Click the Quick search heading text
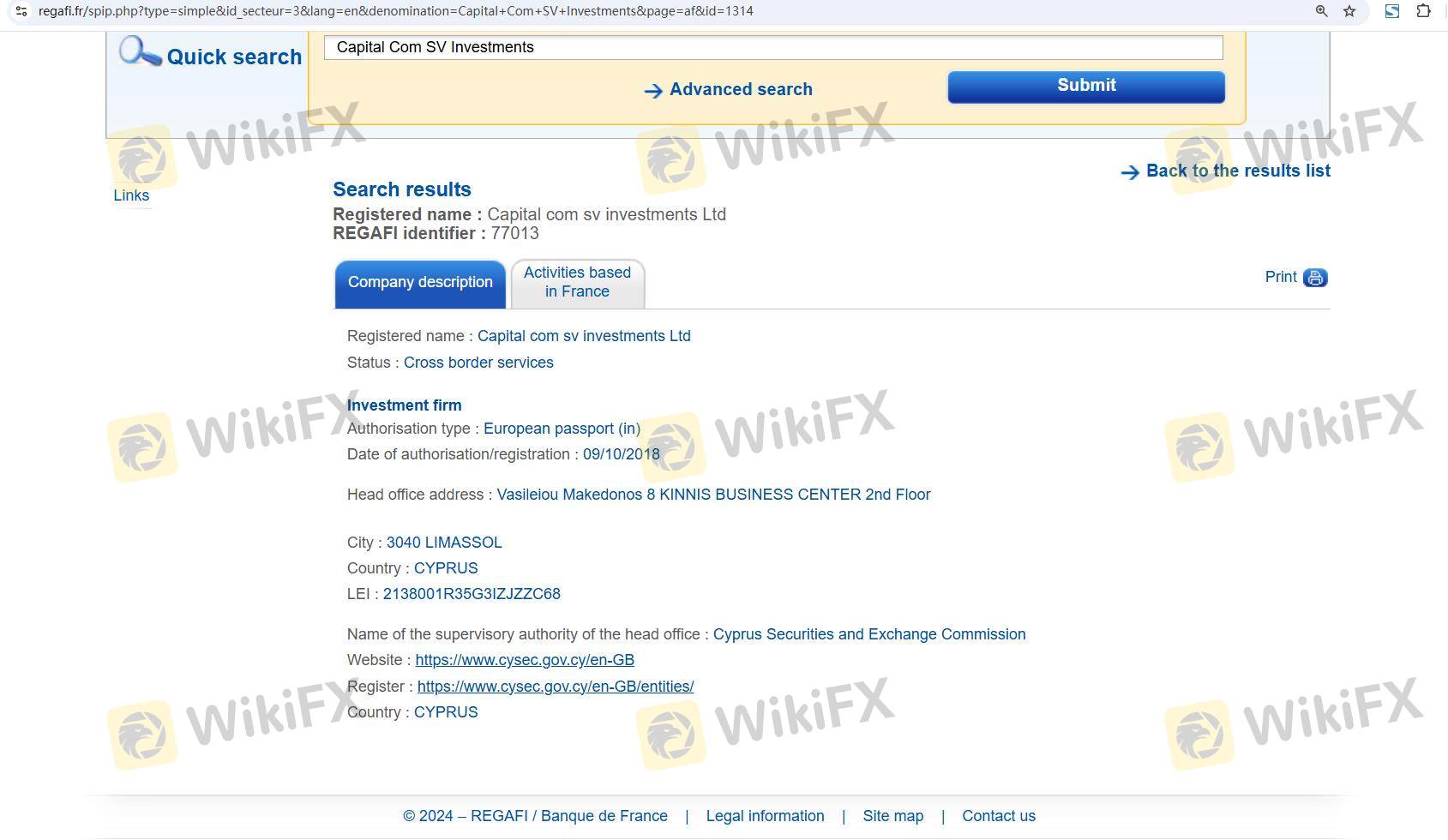This screenshot has width=1448, height=840. click(234, 57)
